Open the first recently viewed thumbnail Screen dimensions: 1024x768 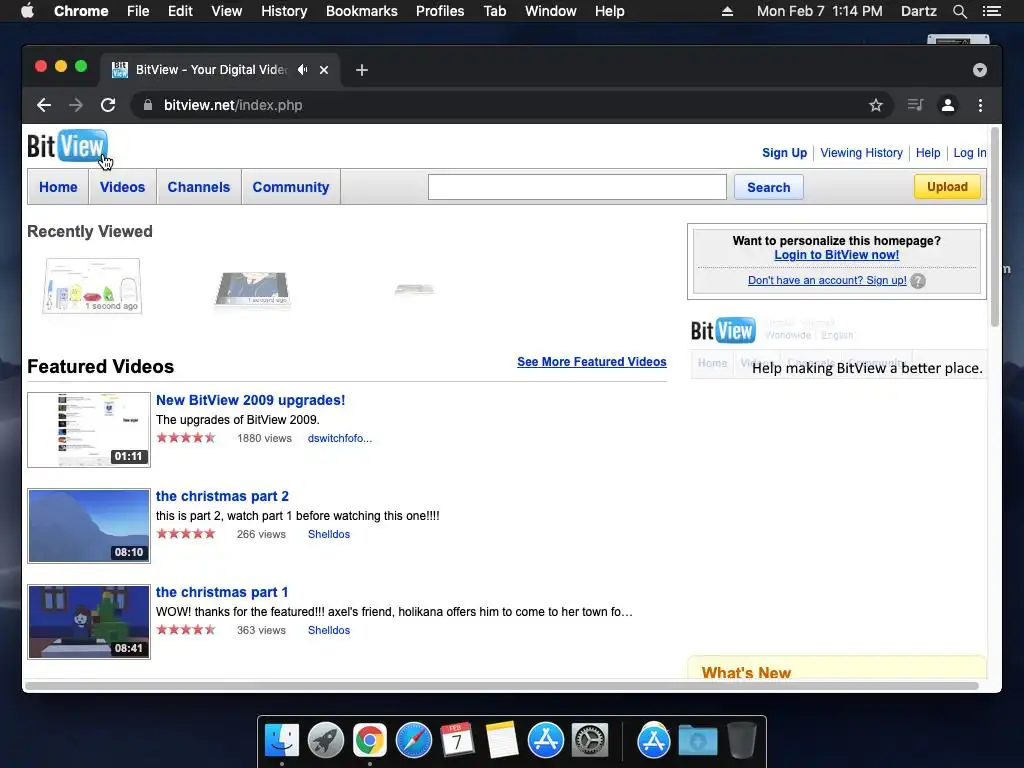pyautogui.click(x=92, y=286)
